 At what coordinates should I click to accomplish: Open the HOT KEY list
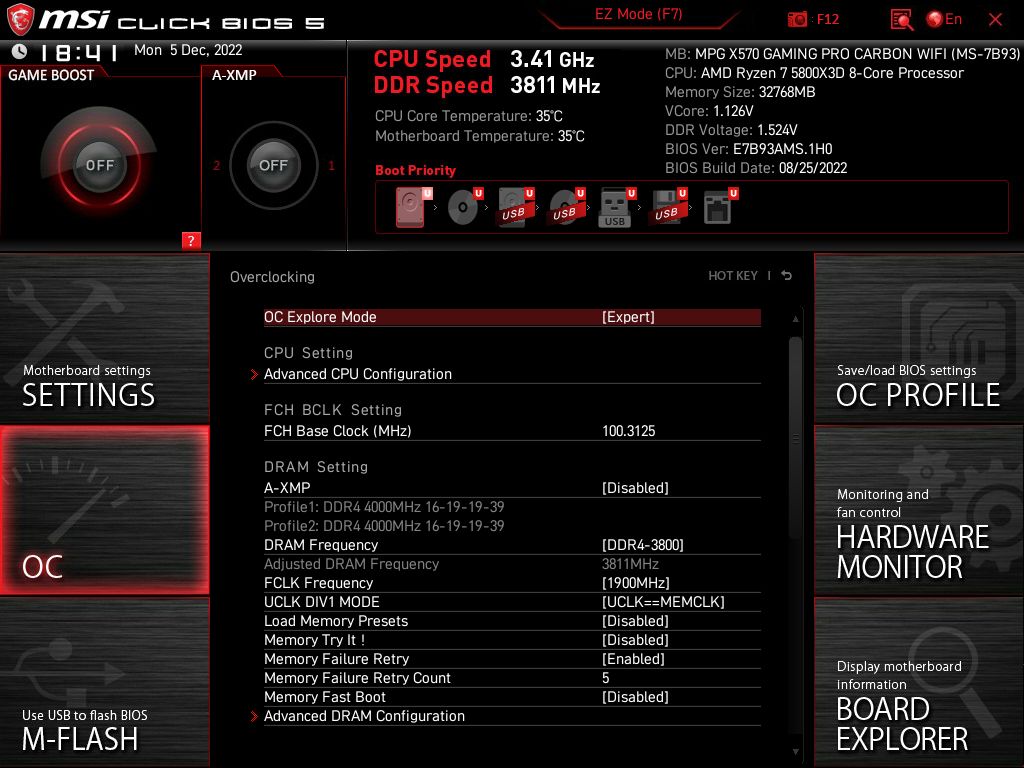point(733,276)
